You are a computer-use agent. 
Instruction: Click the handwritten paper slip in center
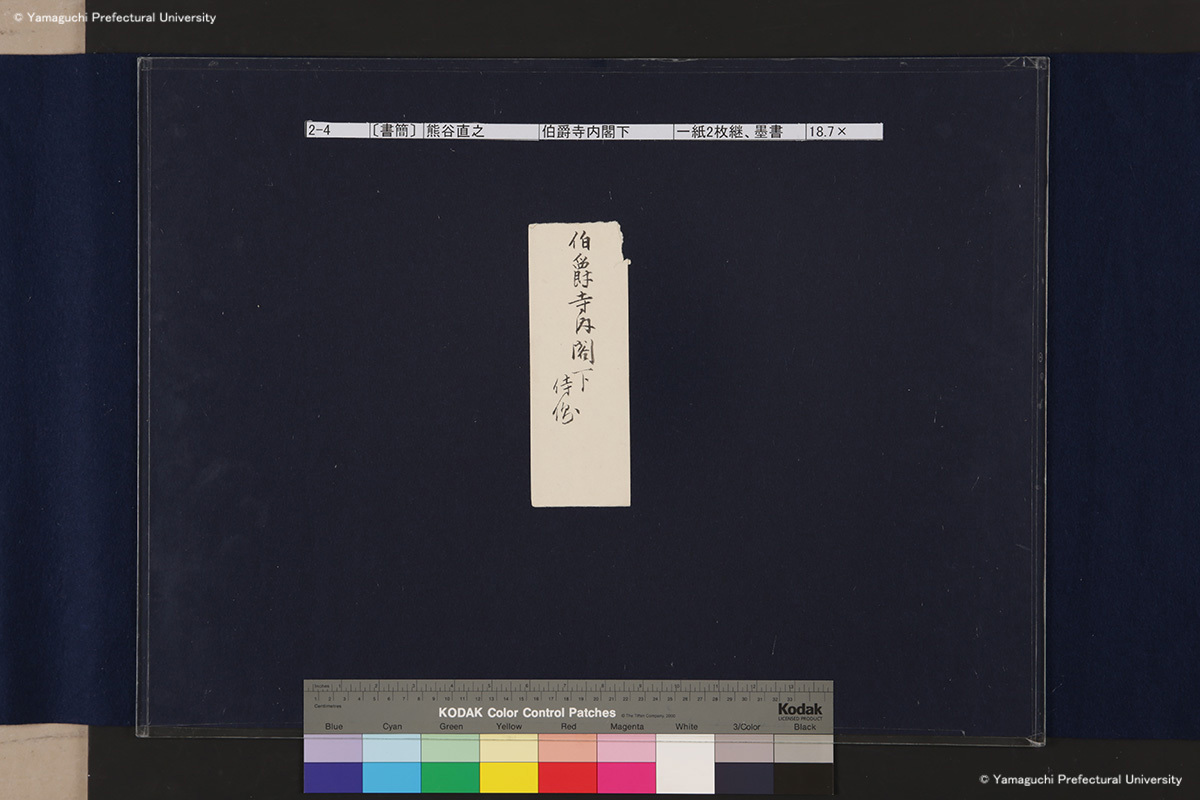(x=579, y=365)
